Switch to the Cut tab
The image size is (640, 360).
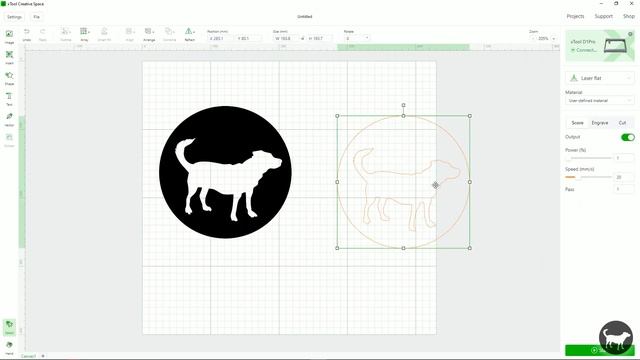click(x=622, y=123)
